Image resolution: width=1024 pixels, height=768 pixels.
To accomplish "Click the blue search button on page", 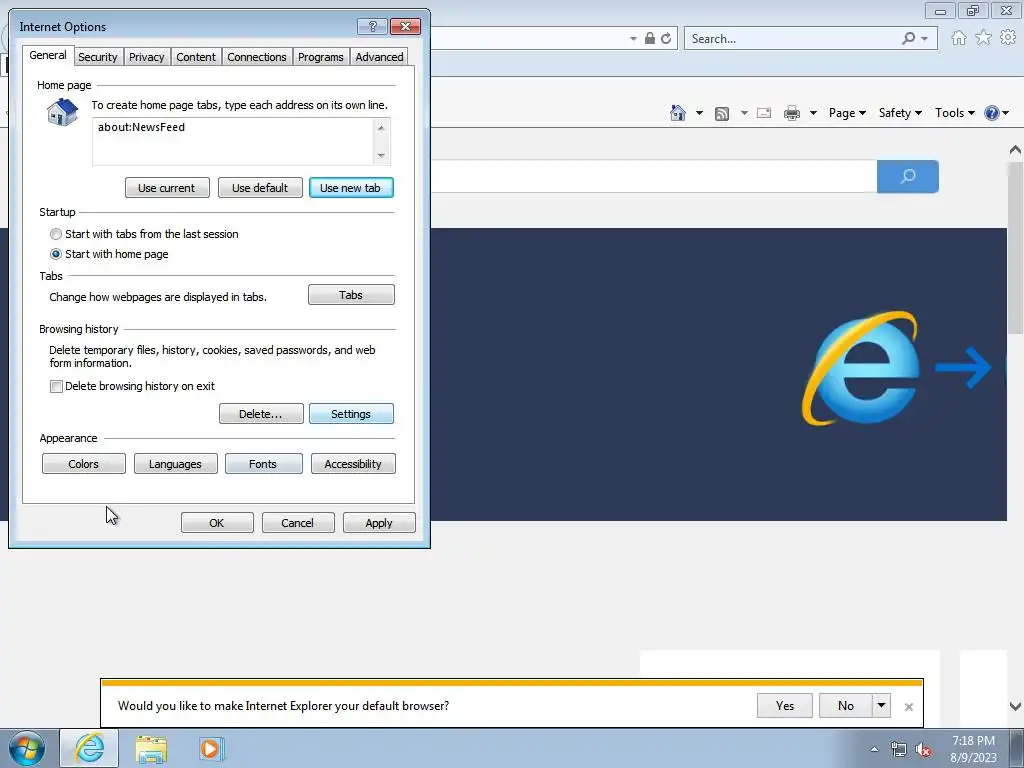I will pos(908,176).
